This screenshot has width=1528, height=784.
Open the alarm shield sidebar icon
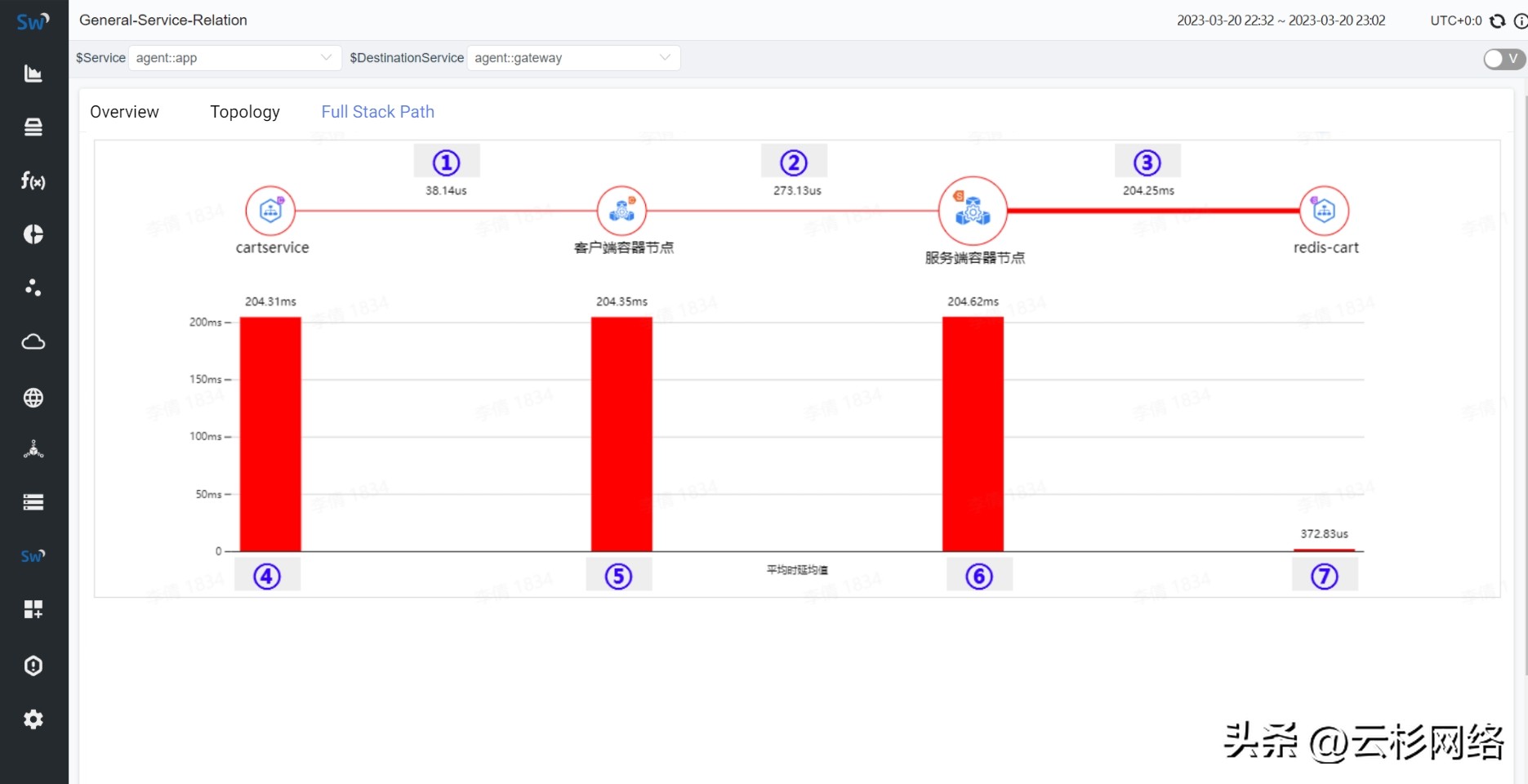pyautogui.click(x=33, y=666)
